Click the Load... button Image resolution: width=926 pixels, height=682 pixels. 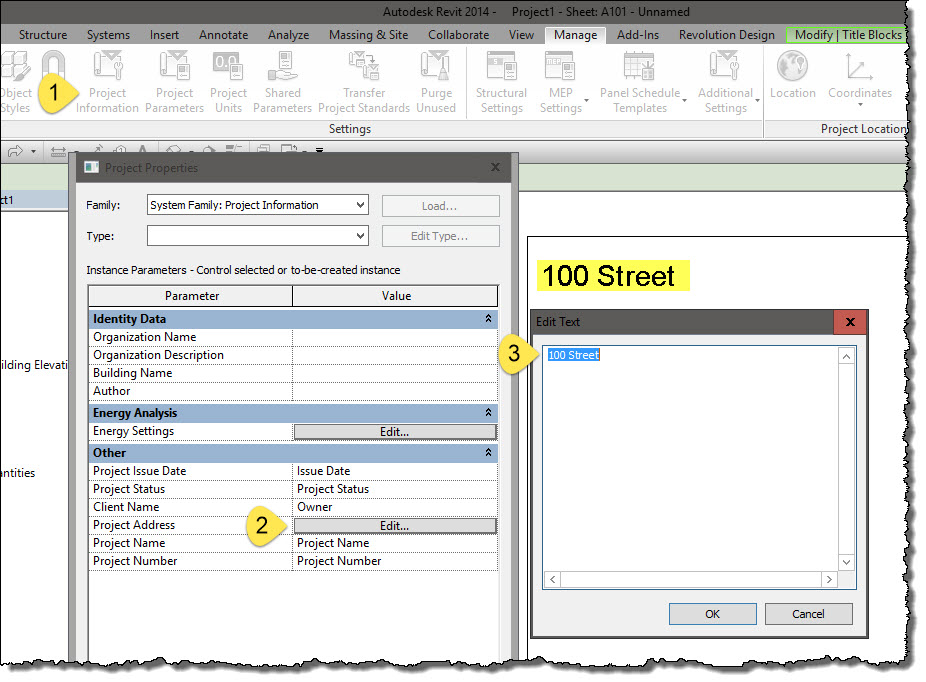440,206
